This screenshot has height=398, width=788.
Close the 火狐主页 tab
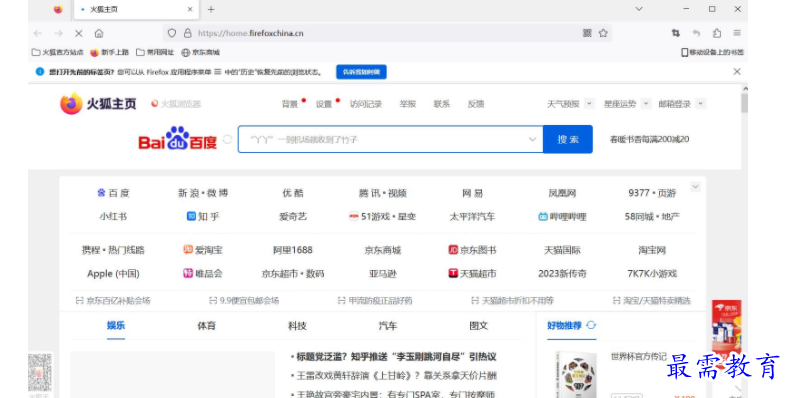click(x=190, y=9)
